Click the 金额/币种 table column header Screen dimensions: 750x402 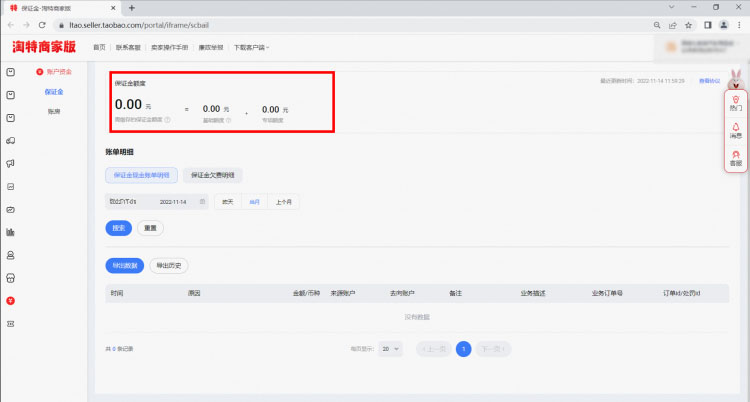click(306, 293)
